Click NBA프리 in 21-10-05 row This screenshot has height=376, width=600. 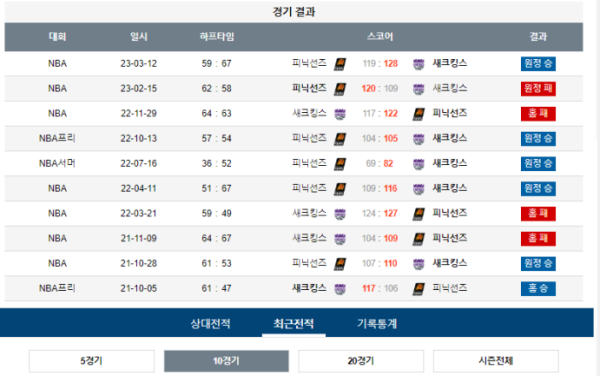click(x=57, y=288)
